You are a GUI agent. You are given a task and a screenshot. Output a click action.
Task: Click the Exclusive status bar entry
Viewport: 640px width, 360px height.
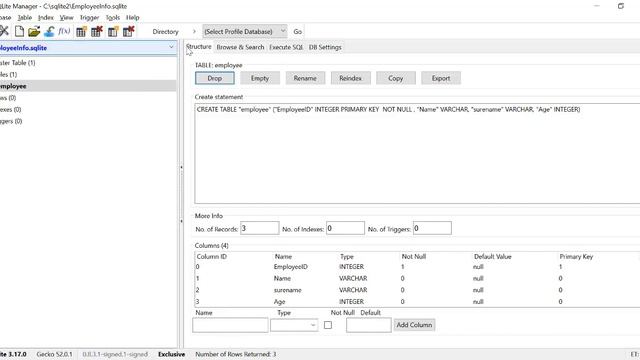171,354
